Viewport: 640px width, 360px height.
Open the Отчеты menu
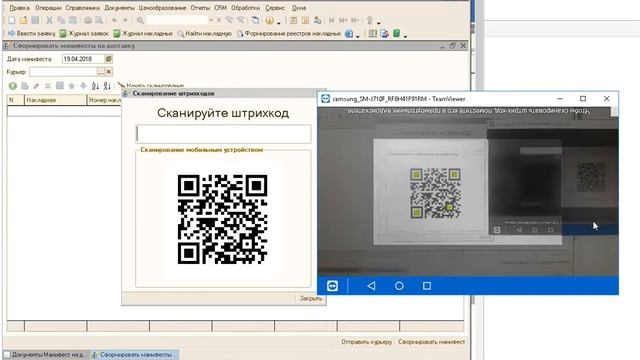pos(200,8)
